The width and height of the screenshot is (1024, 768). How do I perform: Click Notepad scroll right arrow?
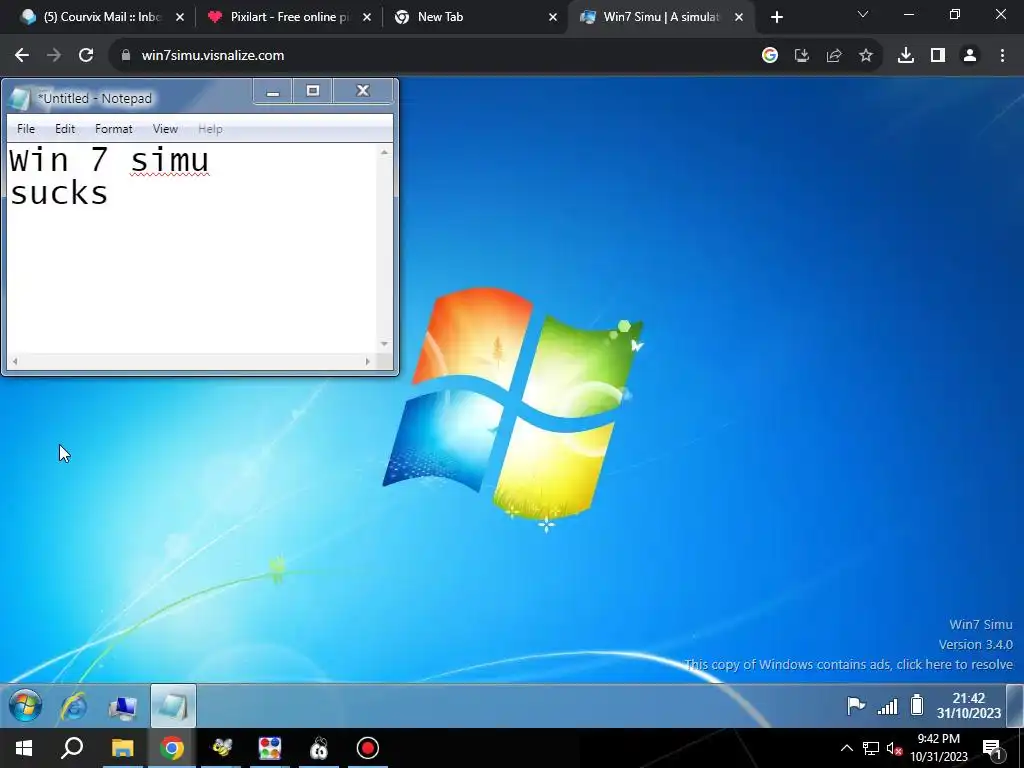coord(368,361)
